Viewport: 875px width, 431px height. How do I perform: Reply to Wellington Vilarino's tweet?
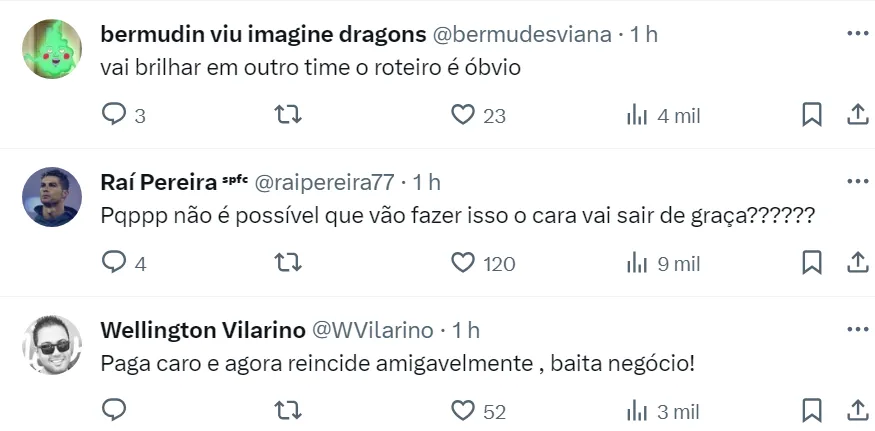[115, 410]
